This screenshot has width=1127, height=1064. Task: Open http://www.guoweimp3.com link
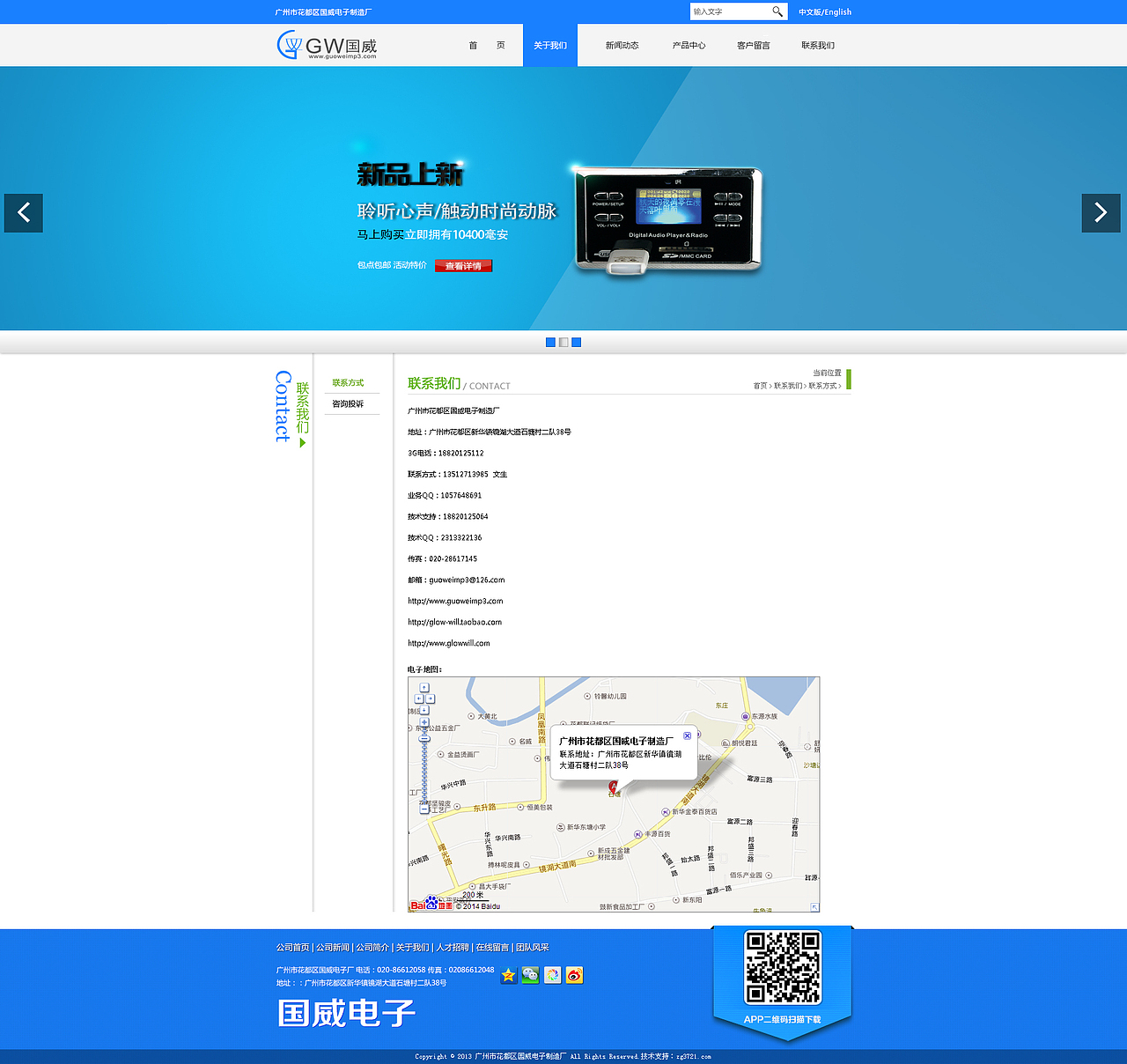(455, 601)
